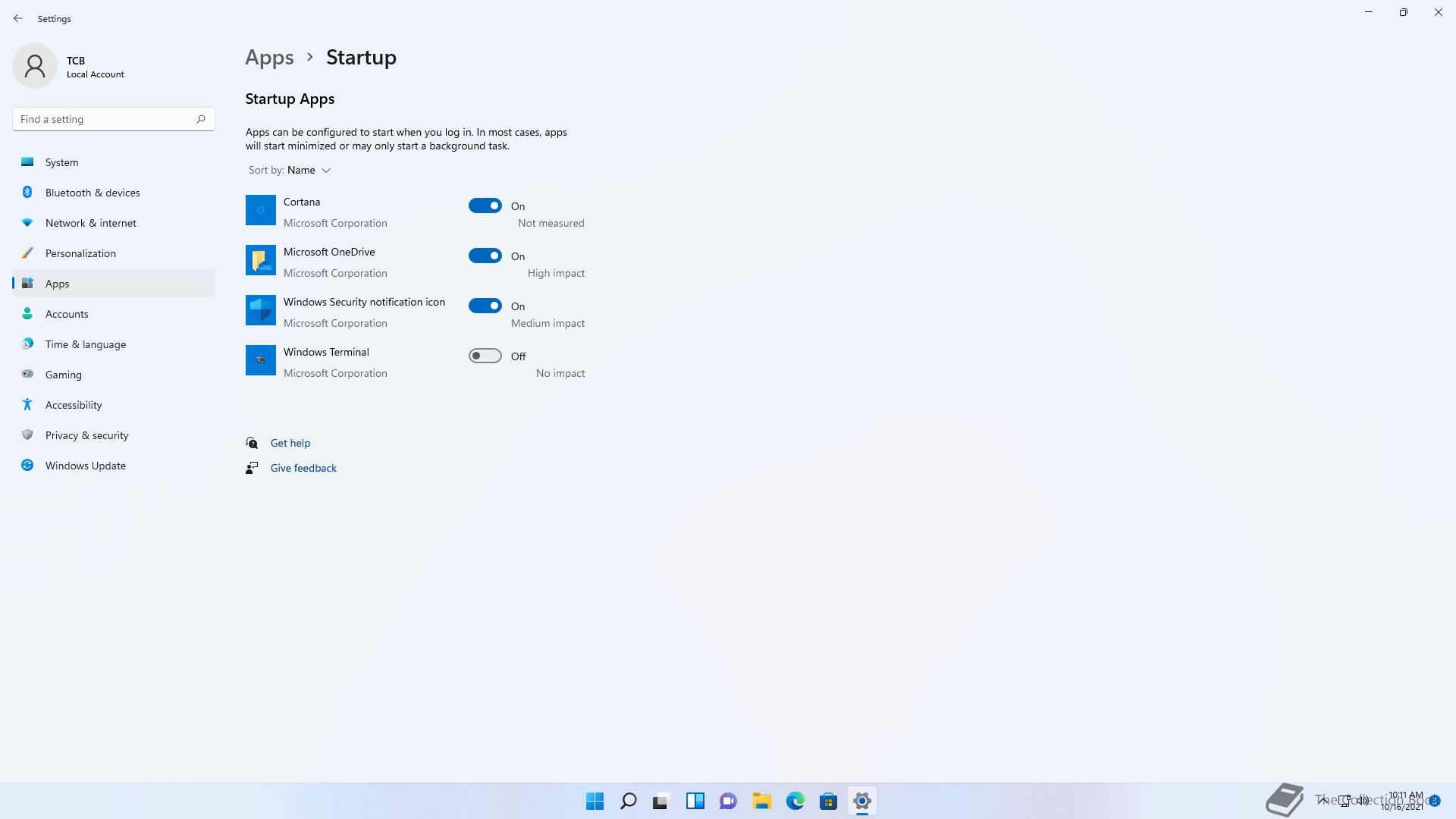Click the search magnifier in Find a setting
The image size is (1456, 819).
(x=201, y=119)
